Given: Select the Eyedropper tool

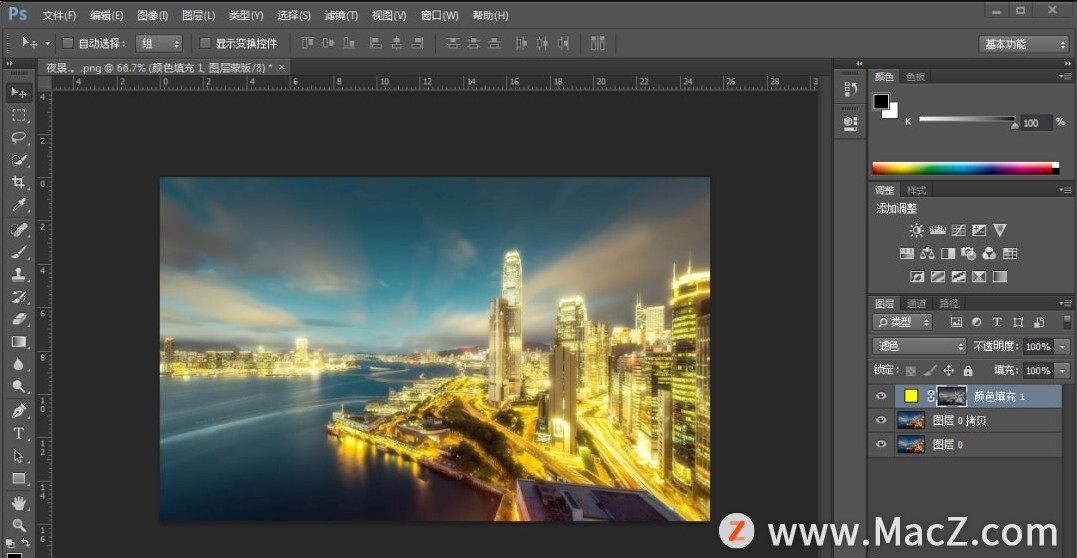Looking at the screenshot, I should pos(19,205).
